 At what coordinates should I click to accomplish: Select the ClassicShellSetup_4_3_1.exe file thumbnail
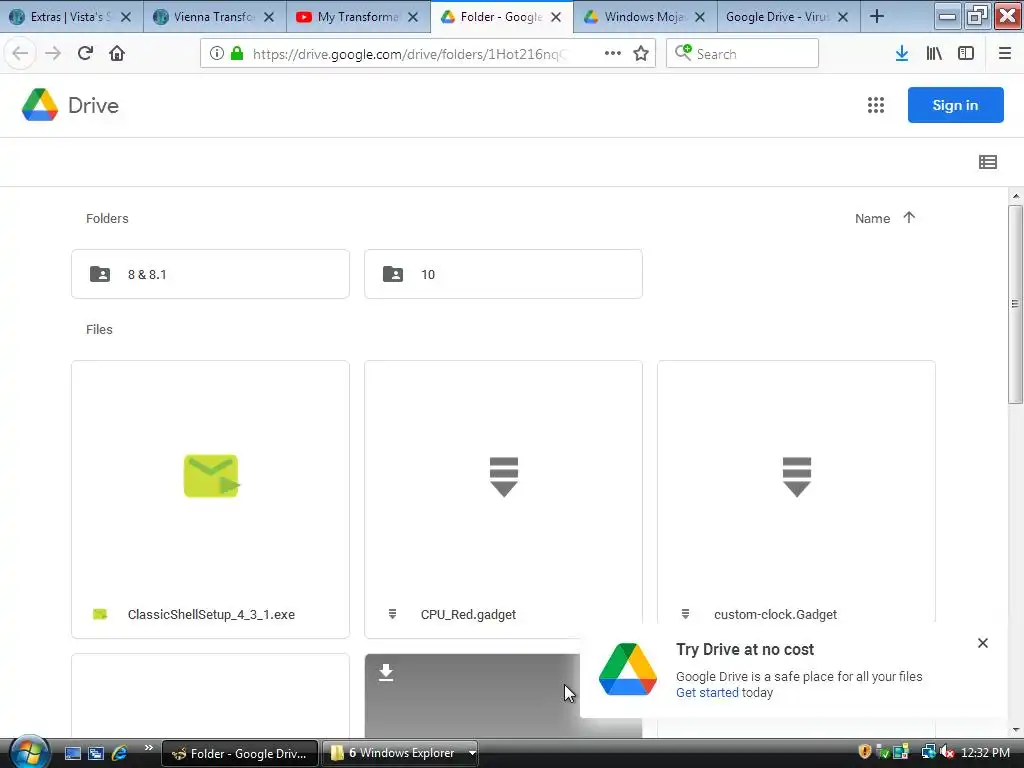click(210, 476)
